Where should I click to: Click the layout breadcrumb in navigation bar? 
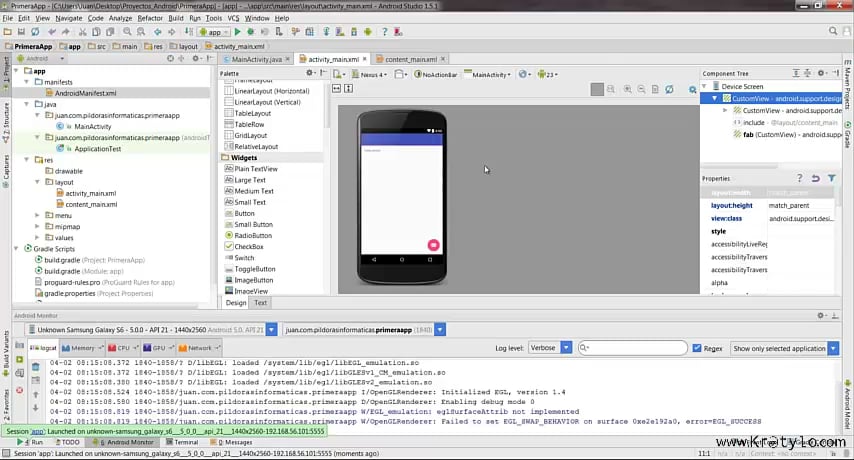[184, 46]
